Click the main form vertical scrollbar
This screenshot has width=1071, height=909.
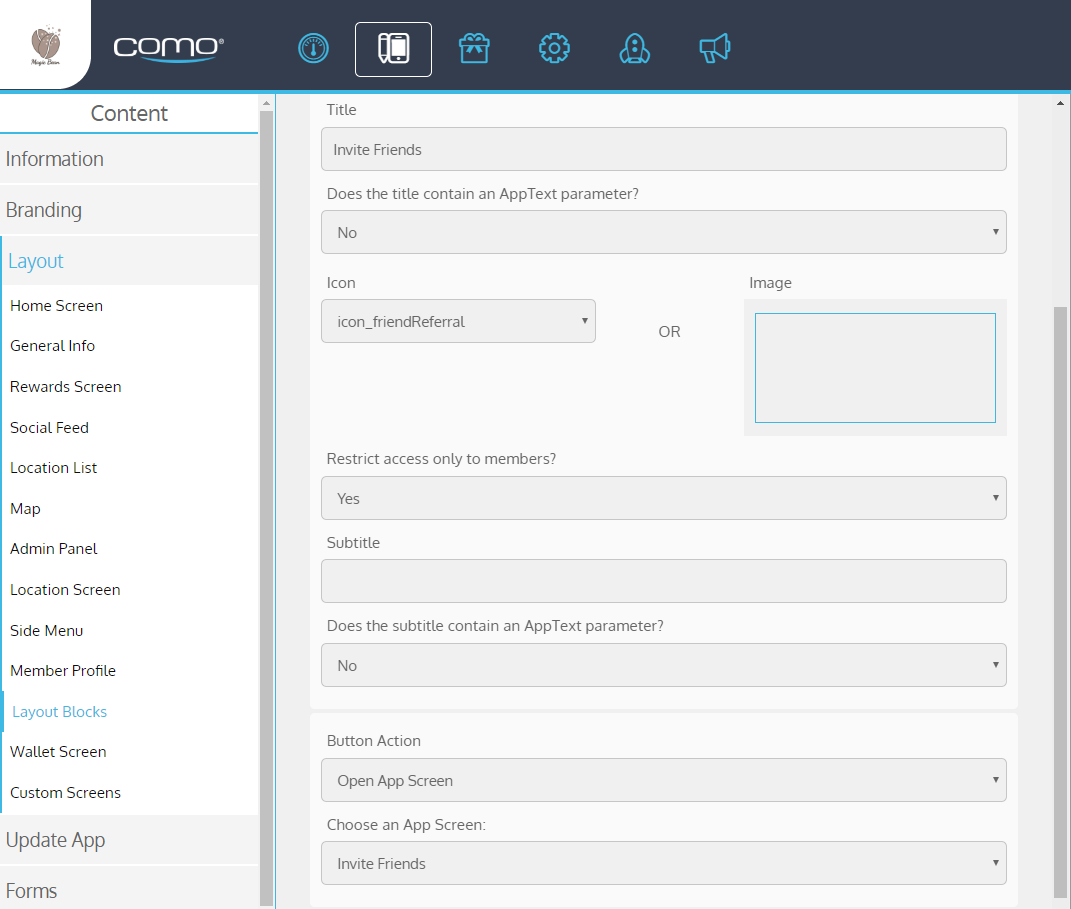click(1060, 600)
